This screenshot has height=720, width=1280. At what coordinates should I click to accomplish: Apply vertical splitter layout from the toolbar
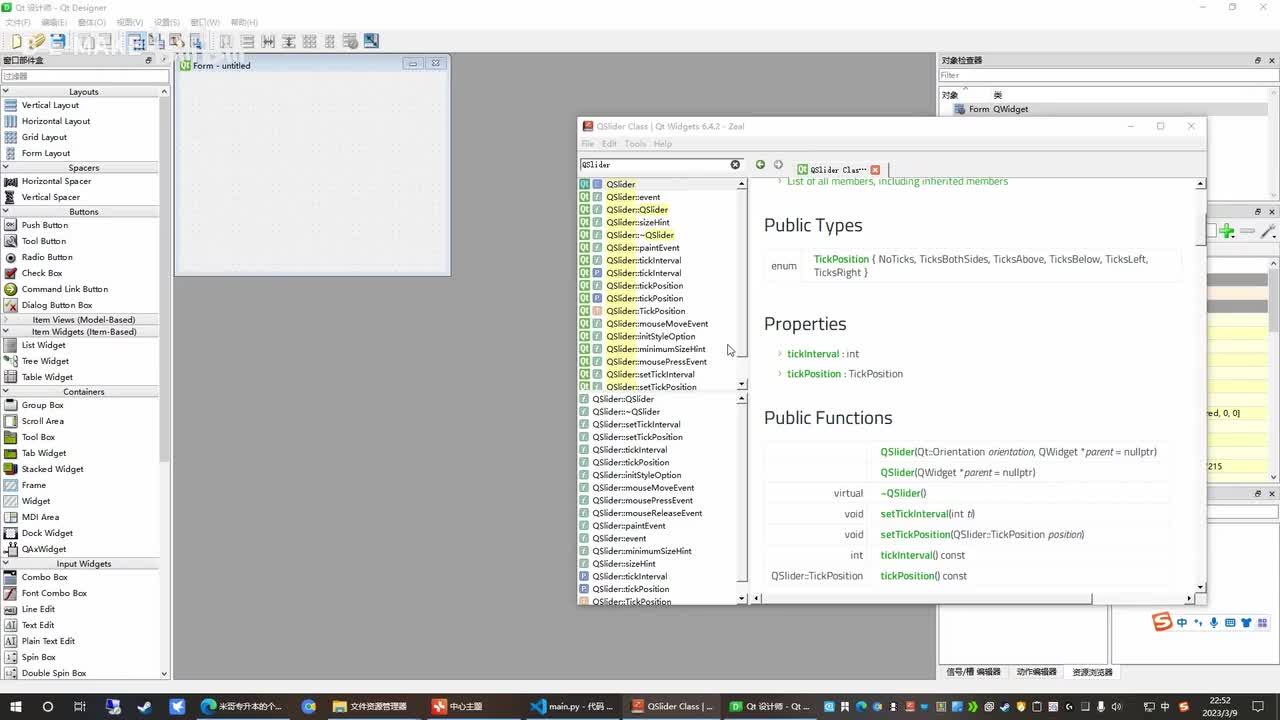[289, 41]
